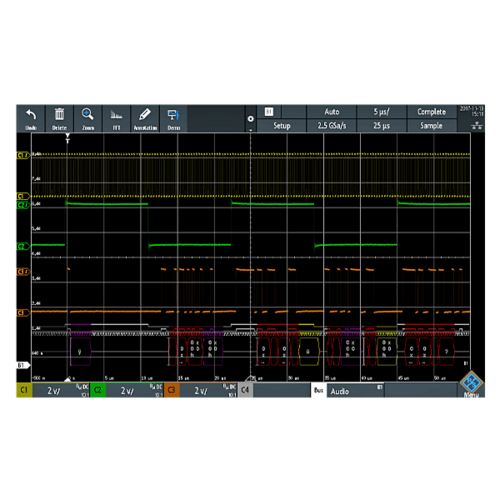Undo the last action with Undo icon
This screenshot has width=500, height=500.
(31, 119)
